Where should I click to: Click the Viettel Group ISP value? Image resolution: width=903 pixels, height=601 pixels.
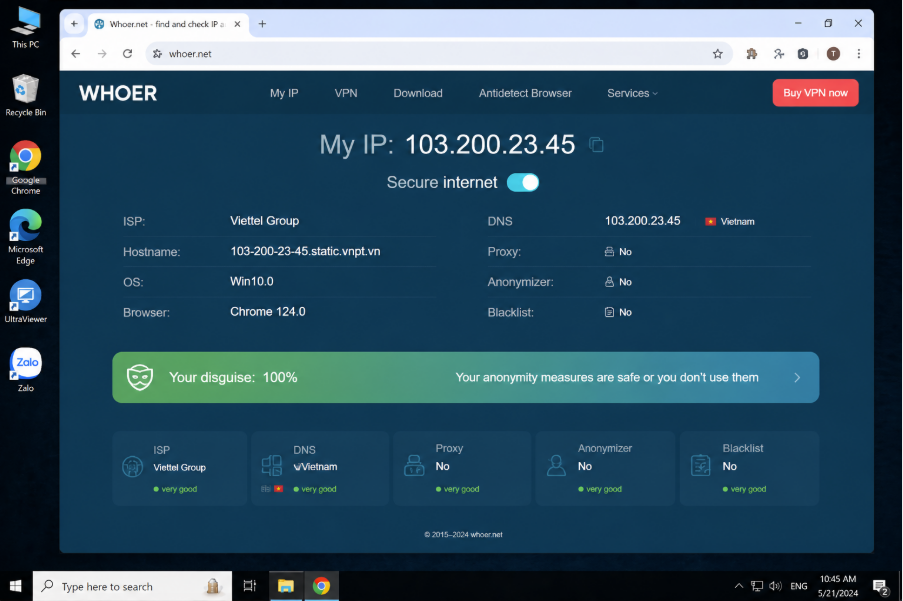[x=264, y=221]
